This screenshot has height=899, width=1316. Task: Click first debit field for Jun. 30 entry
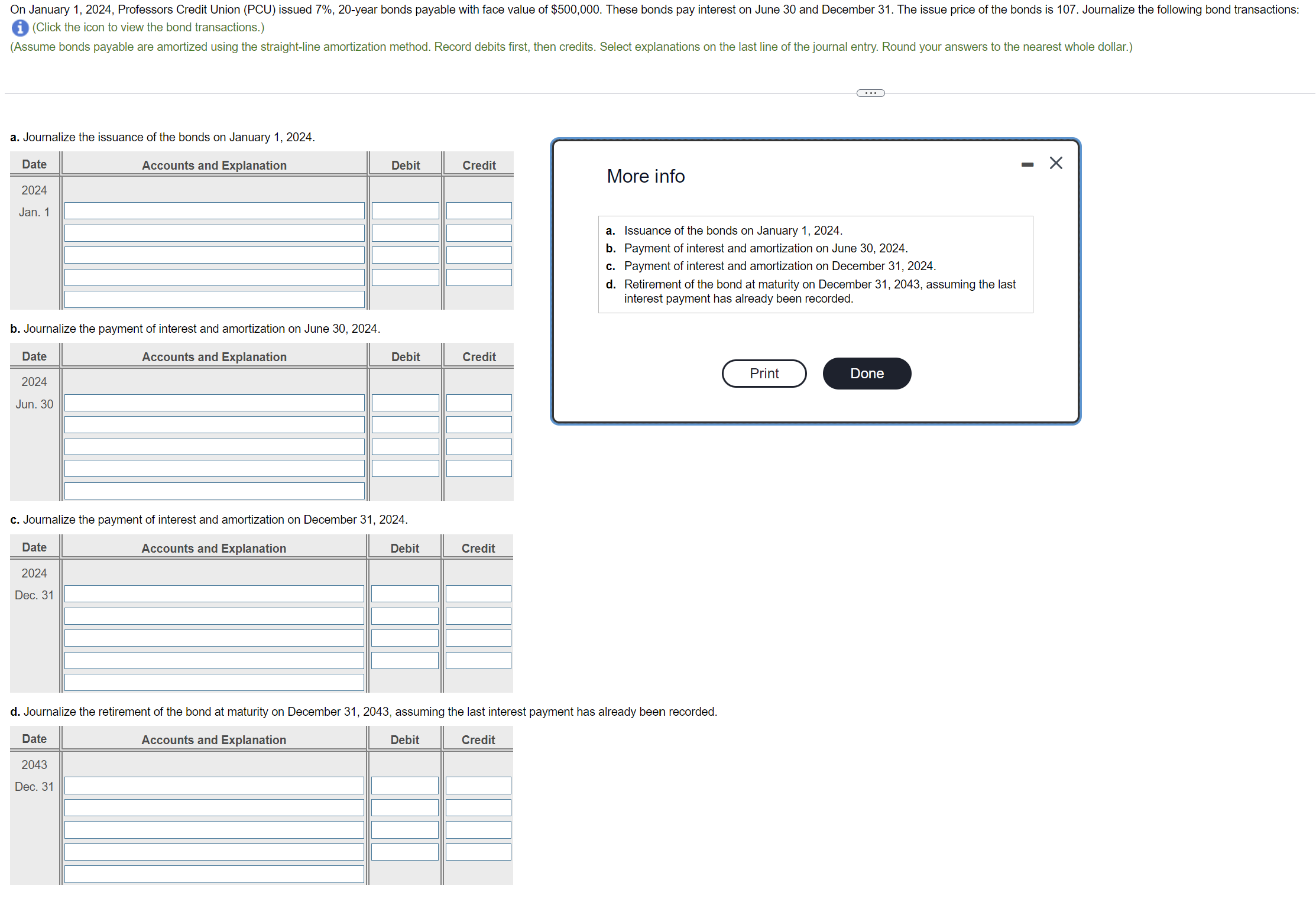(x=405, y=403)
